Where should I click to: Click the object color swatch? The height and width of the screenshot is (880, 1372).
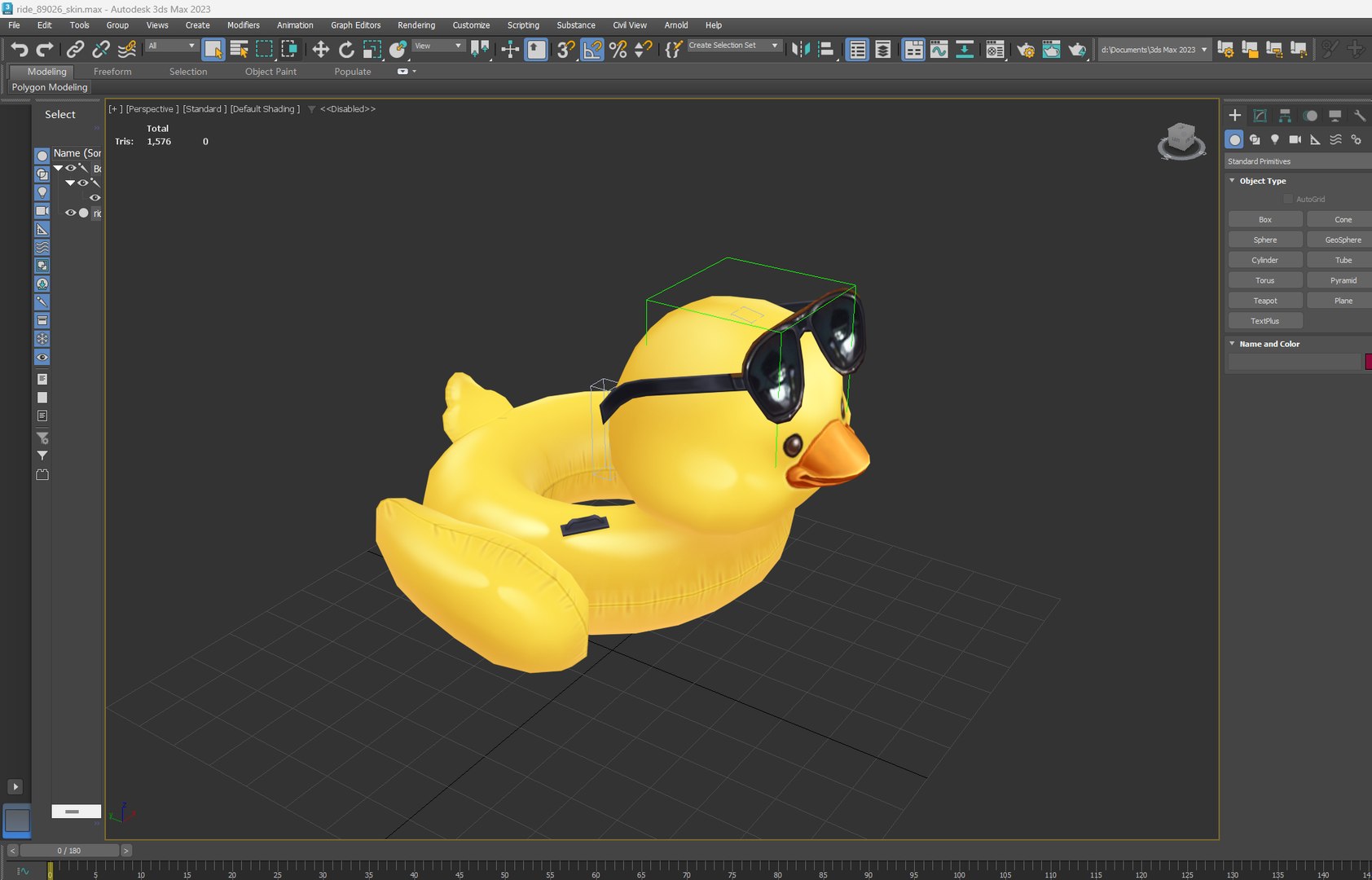(1368, 362)
